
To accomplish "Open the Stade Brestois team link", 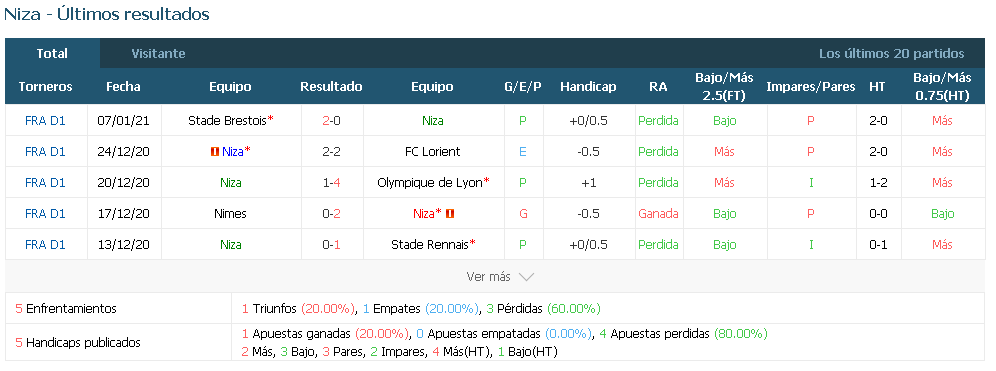I will click(x=228, y=120).
